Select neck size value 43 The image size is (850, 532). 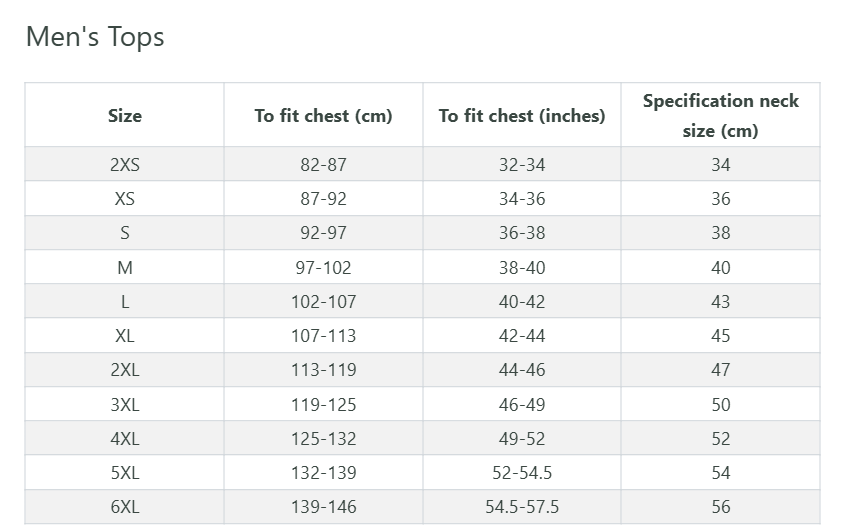(x=720, y=302)
